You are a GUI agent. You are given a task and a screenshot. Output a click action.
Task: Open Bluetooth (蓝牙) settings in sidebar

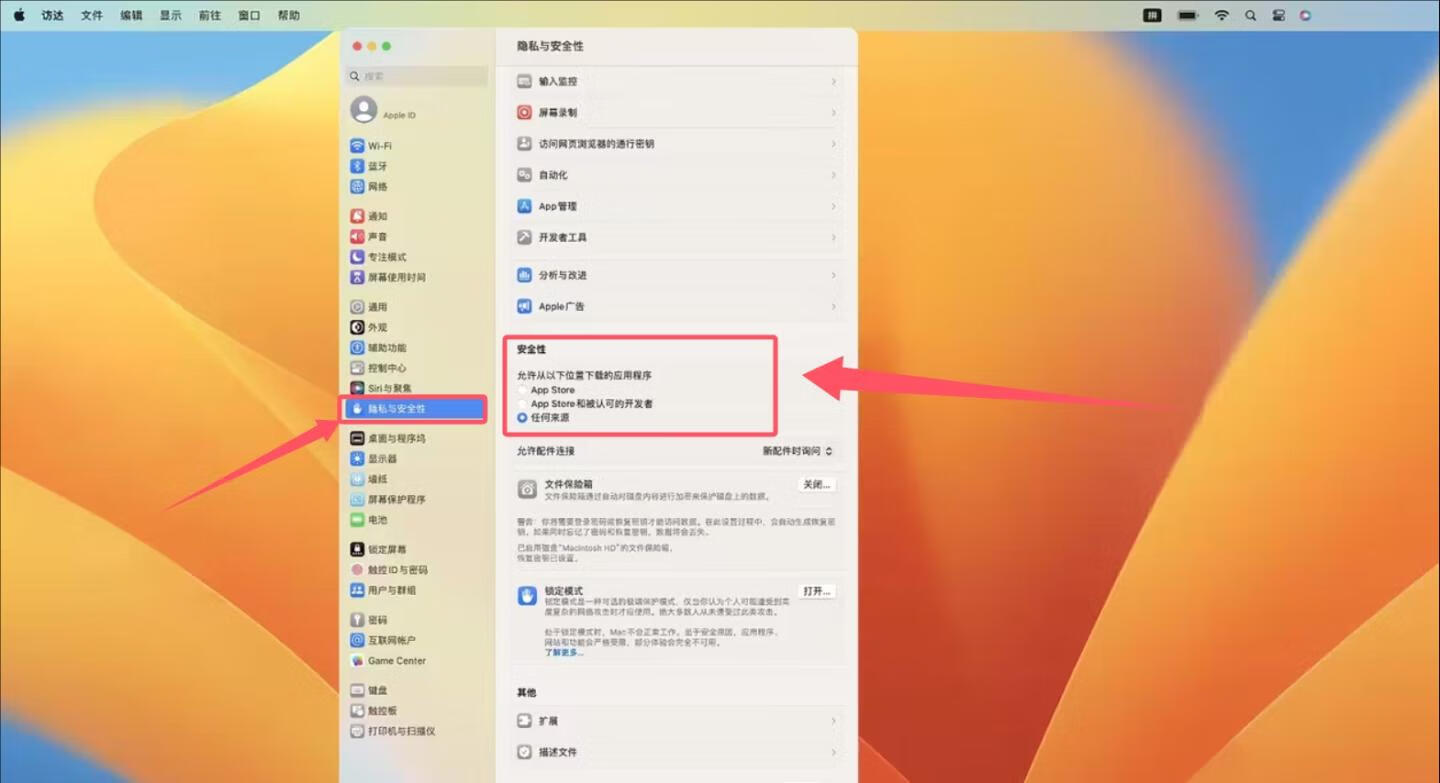click(x=377, y=166)
